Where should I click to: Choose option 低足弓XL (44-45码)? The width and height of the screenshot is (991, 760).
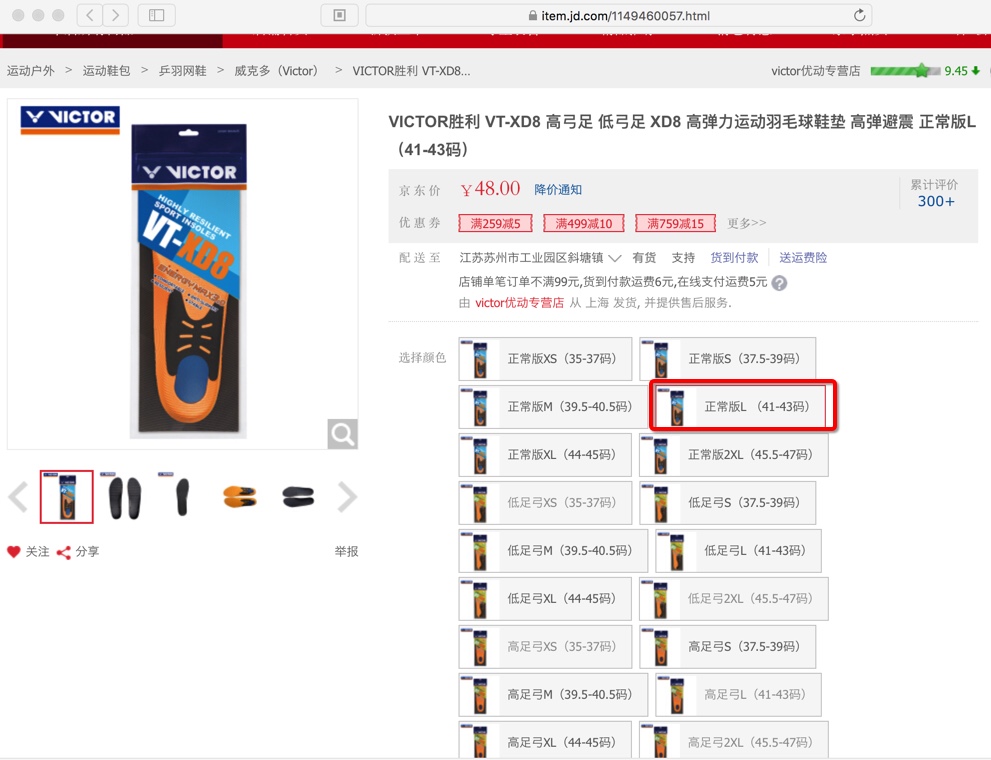click(x=545, y=599)
